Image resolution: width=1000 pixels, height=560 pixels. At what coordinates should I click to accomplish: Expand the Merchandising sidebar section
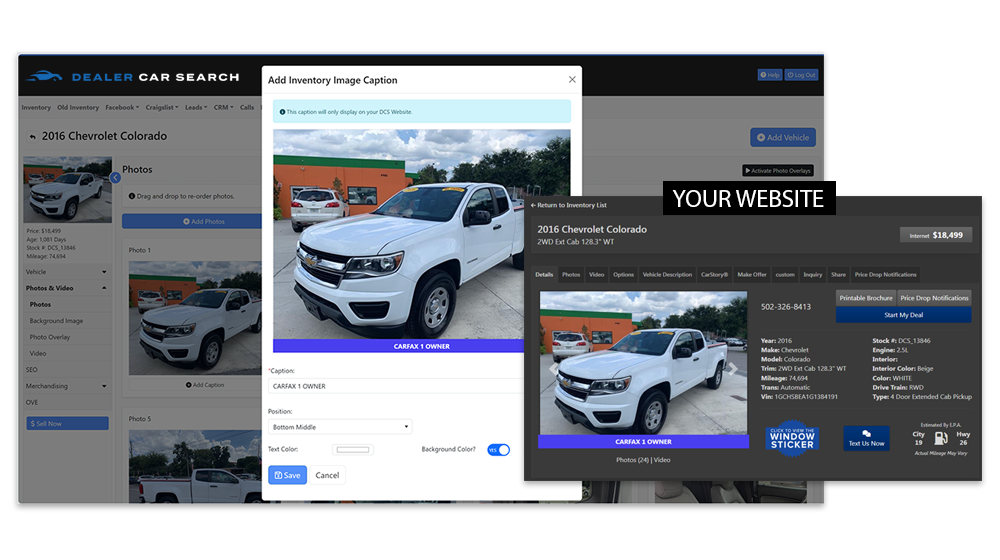pyautogui.click(x=66, y=386)
